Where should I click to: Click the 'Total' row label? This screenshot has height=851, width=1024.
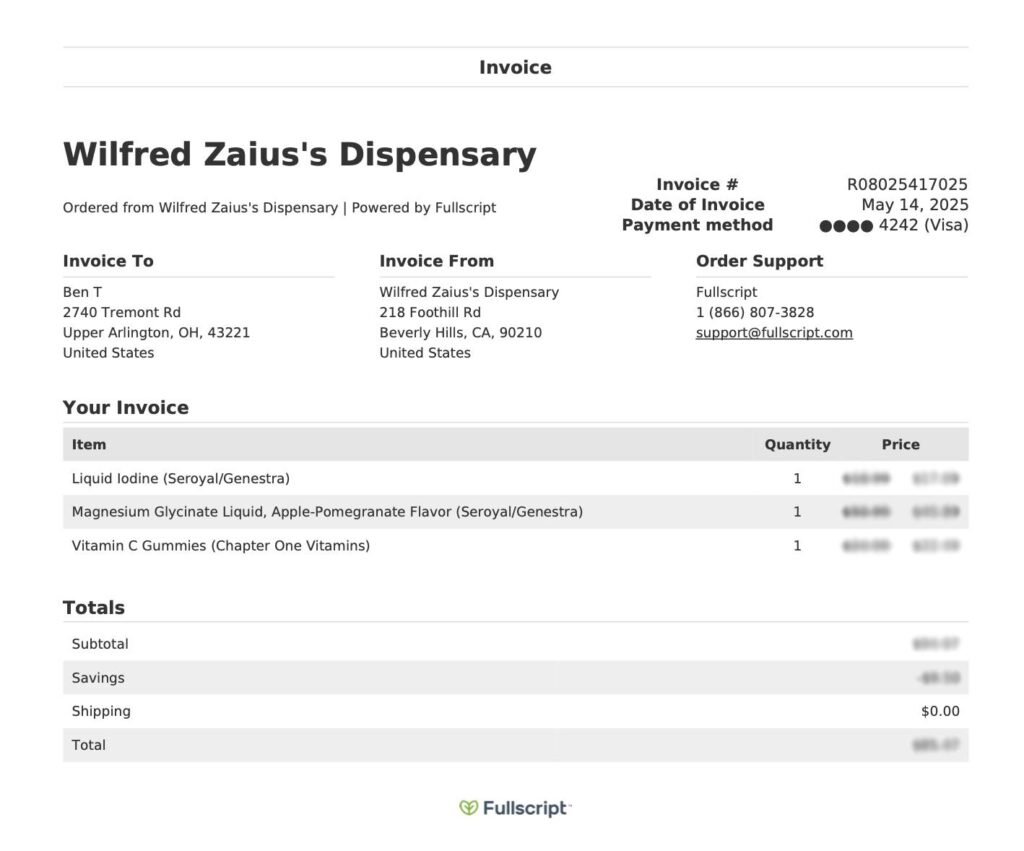click(89, 745)
